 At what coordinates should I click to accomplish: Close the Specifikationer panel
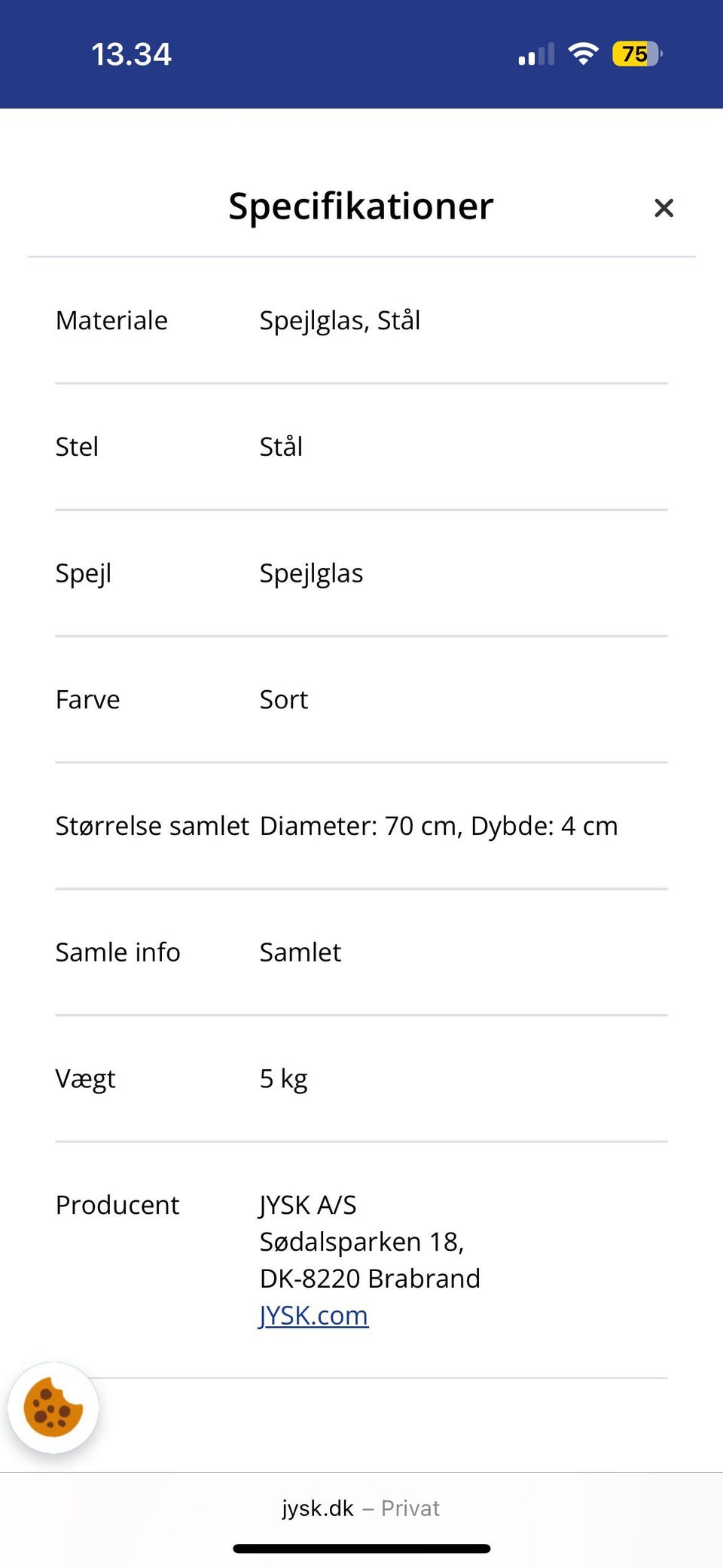click(664, 208)
